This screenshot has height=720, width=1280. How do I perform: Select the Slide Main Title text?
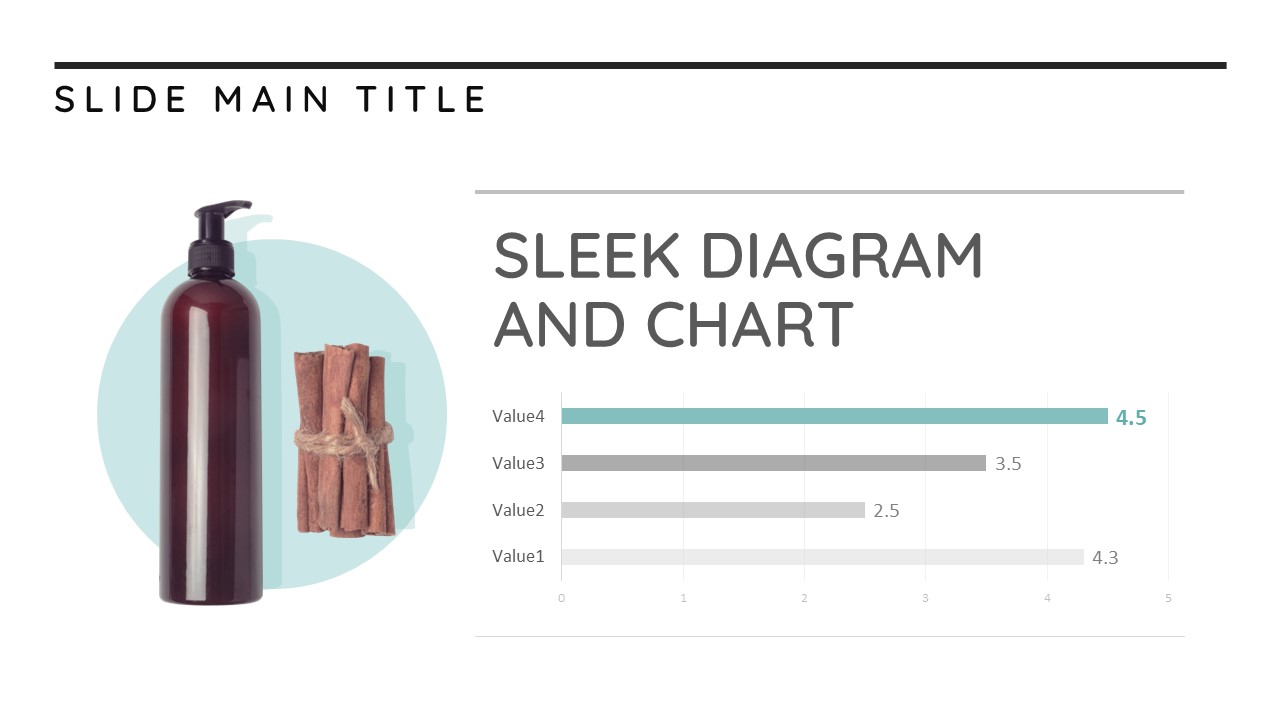pos(270,99)
